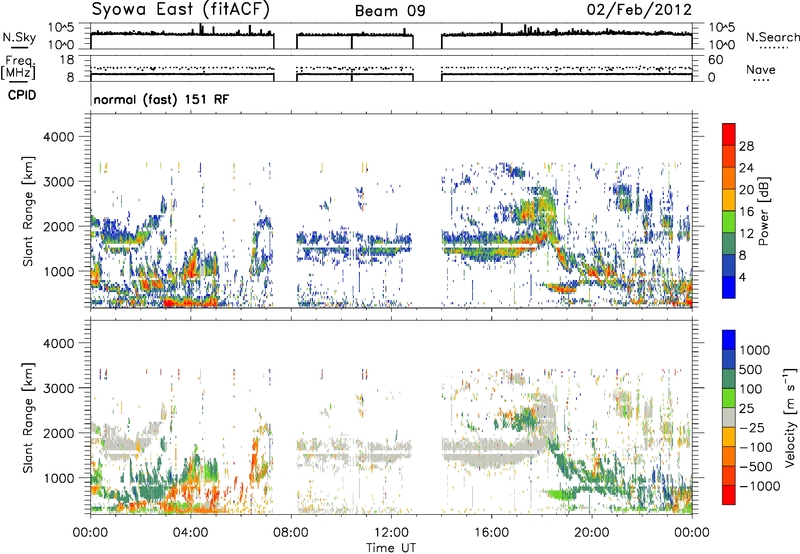Click the '25' label on Velocity scale
The width and height of the screenshot is (800, 554).
(747, 408)
